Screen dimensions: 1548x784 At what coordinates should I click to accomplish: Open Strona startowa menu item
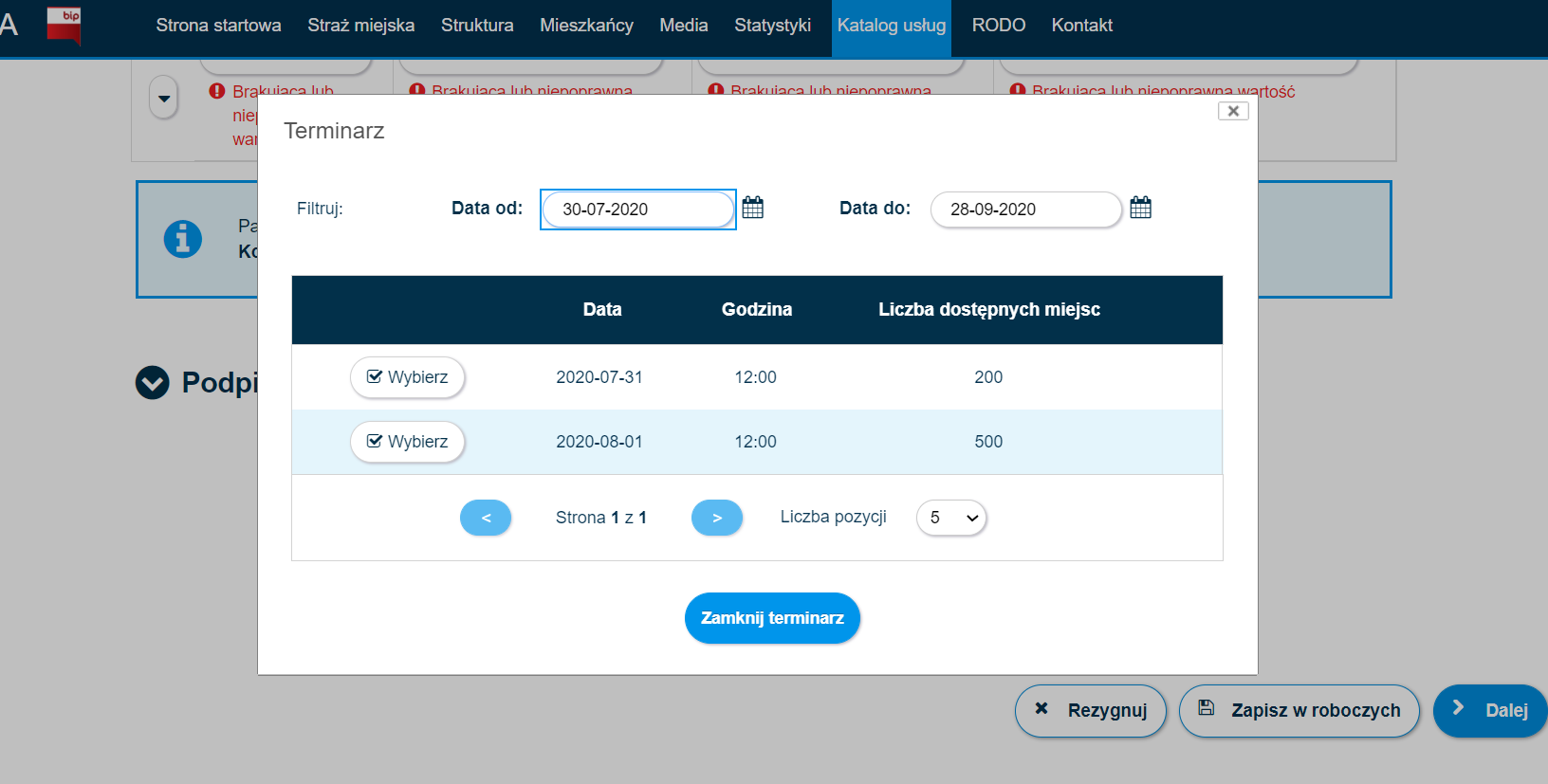pos(218,26)
